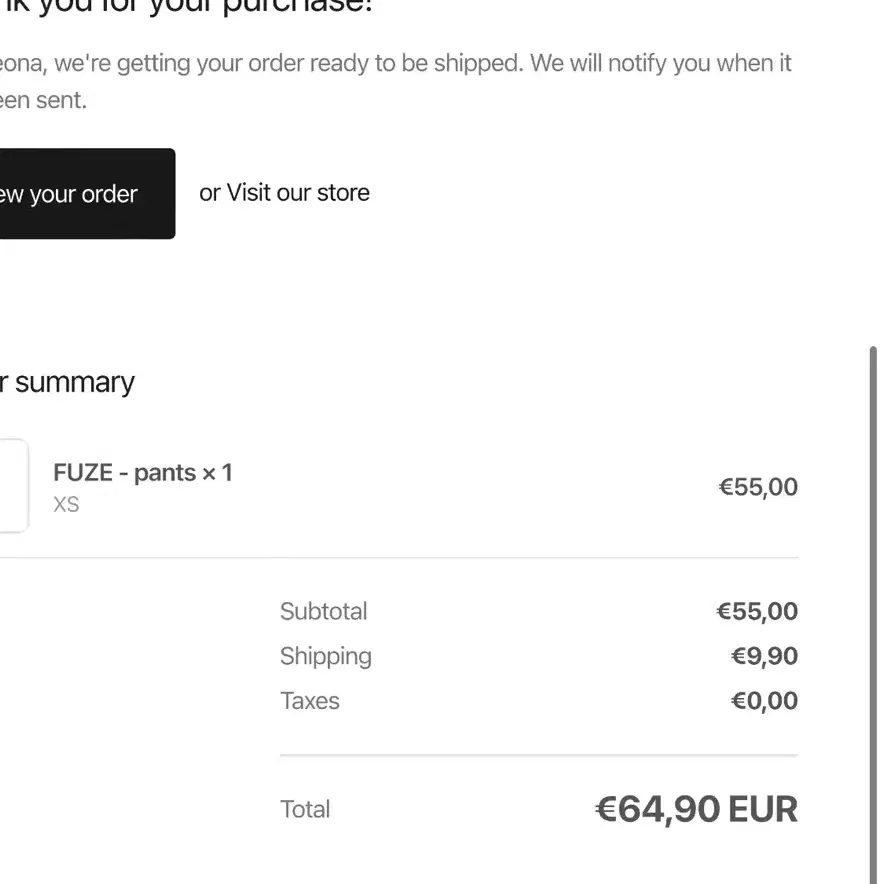Open the View your order button
This screenshot has height=884, width=884.
point(87,193)
